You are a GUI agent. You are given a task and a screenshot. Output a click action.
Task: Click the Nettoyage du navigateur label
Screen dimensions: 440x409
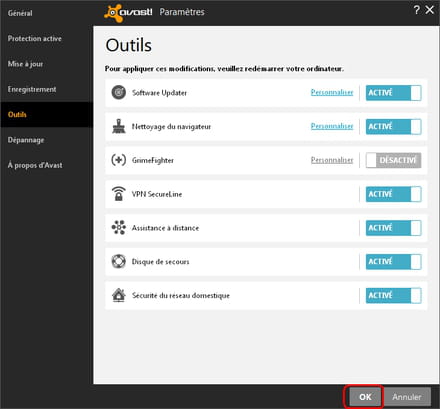point(171,127)
